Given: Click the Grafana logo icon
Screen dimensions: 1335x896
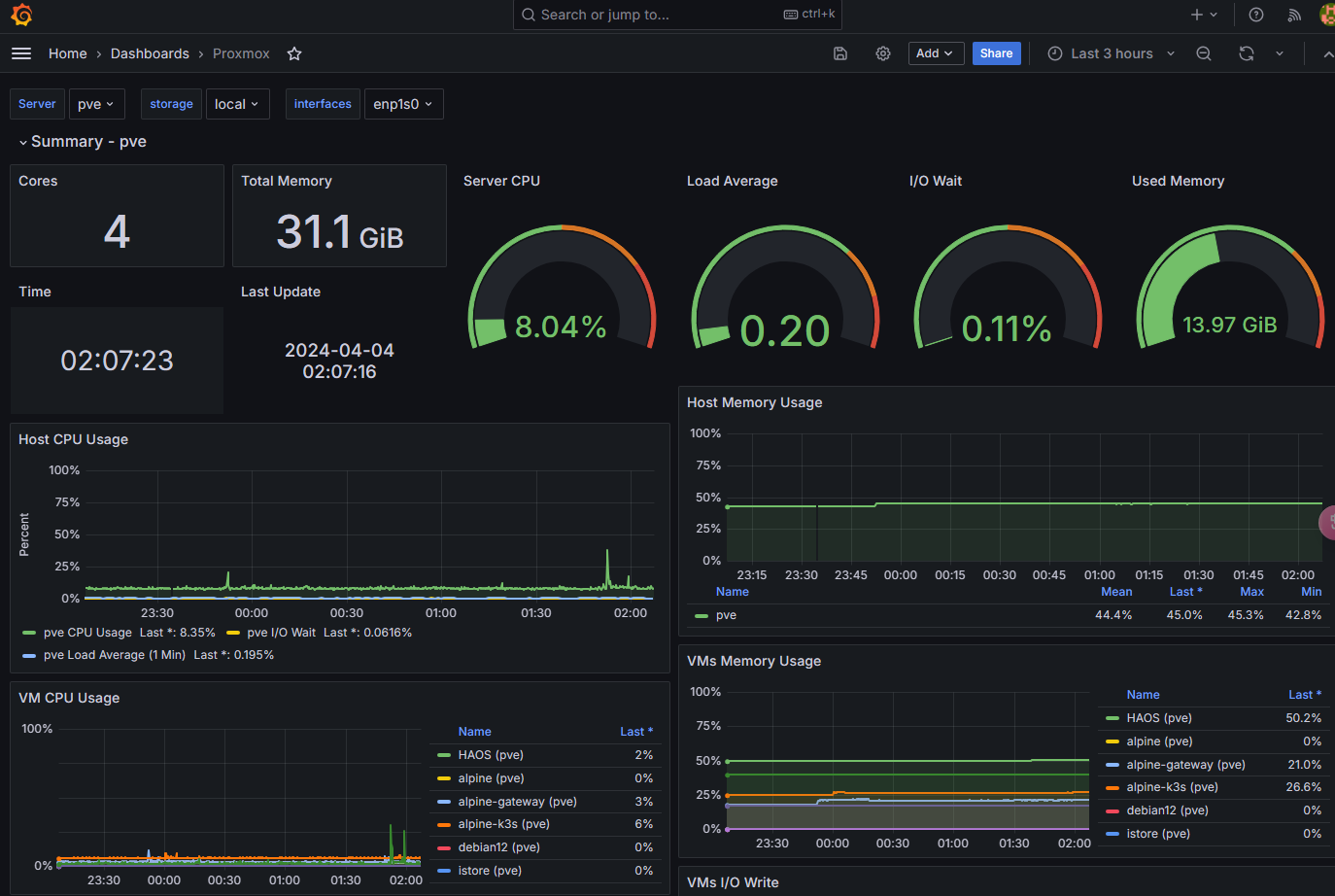Looking at the screenshot, I should 21,15.
